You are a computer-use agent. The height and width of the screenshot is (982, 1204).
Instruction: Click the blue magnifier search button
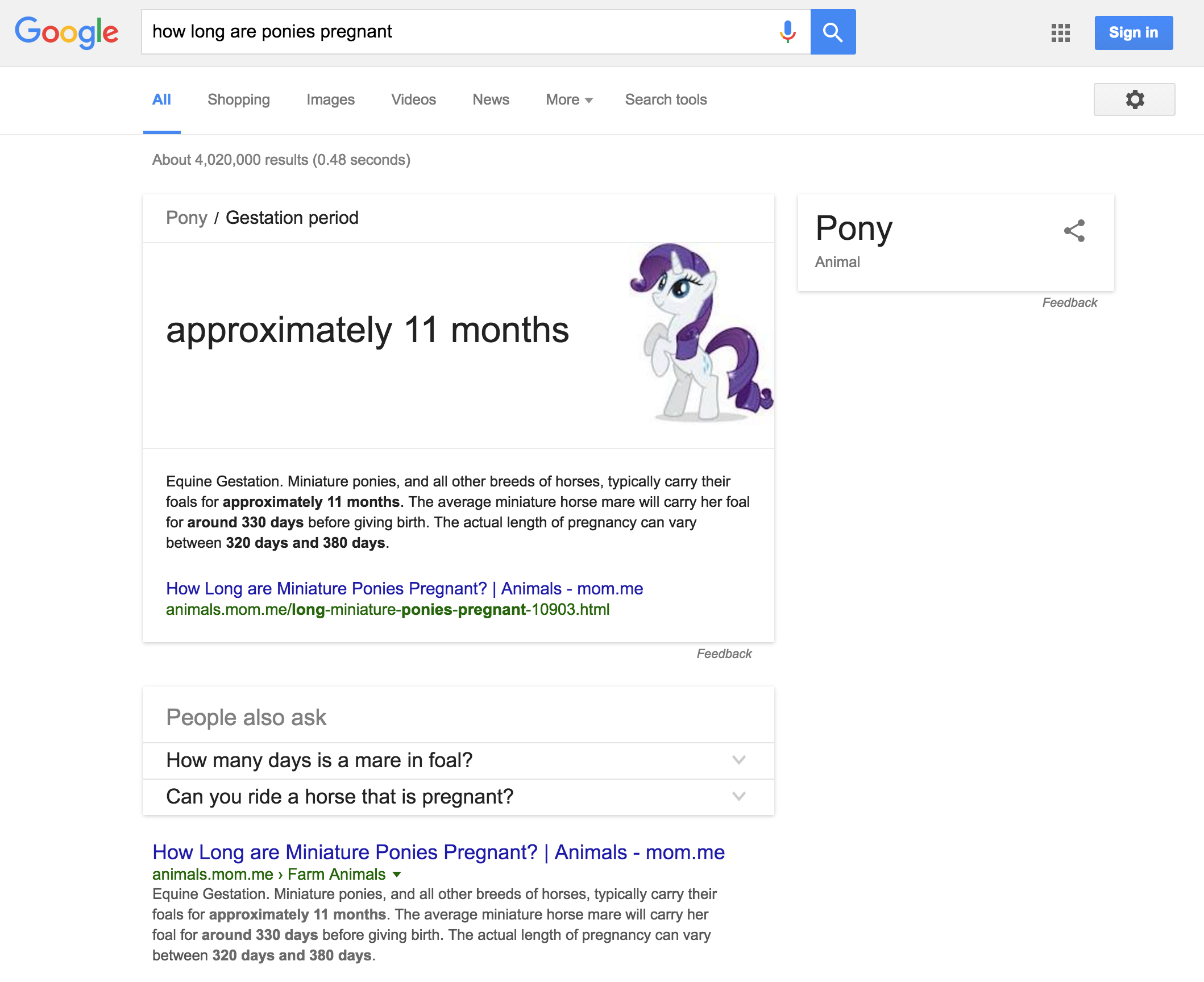tap(833, 32)
